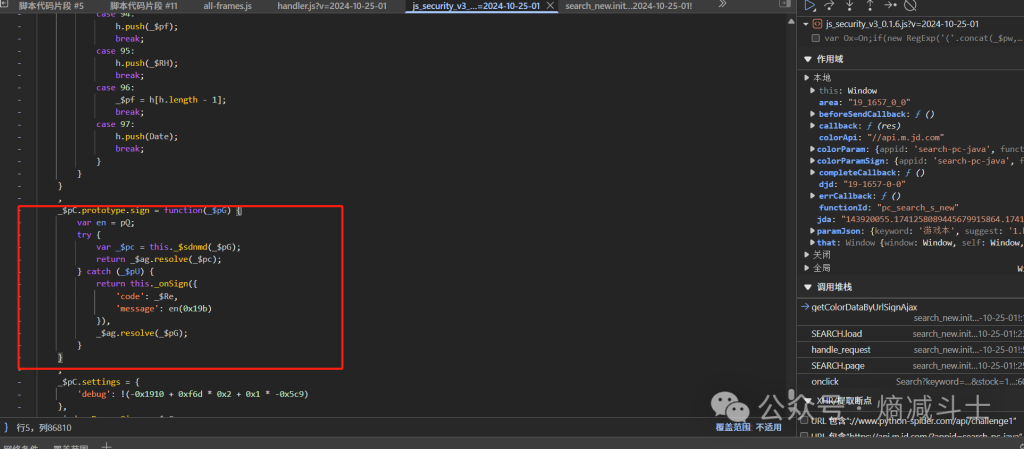Resume script execution with the play icon
1024x449 pixels.
pyautogui.click(x=809, y=6)
